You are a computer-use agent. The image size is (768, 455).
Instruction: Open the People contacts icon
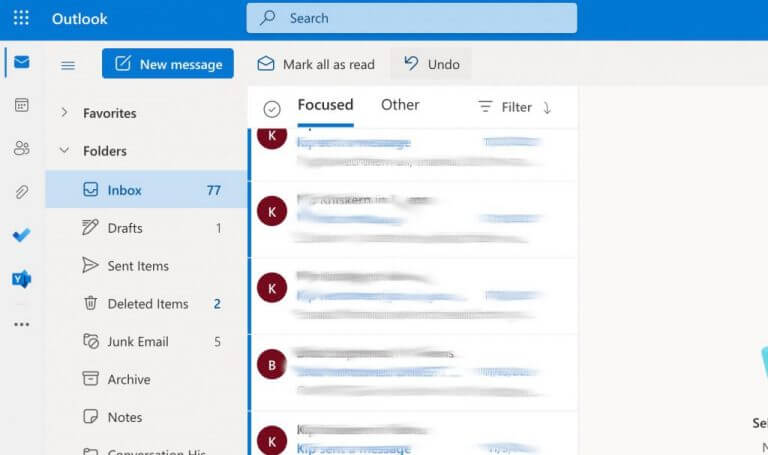[22, 148]
